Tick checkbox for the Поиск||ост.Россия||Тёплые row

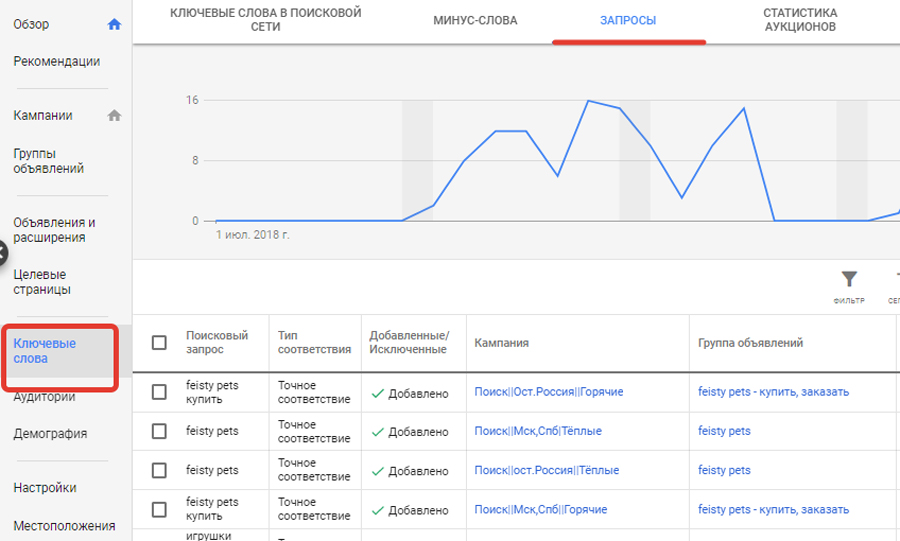159,470
